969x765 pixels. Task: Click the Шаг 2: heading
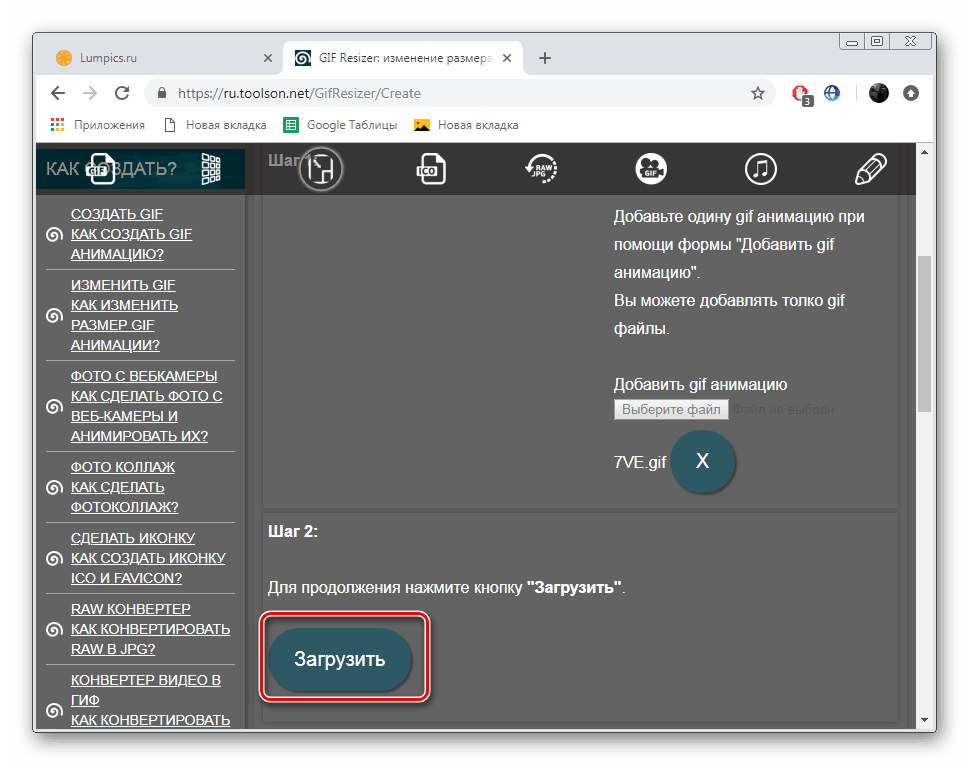(293, 531)
